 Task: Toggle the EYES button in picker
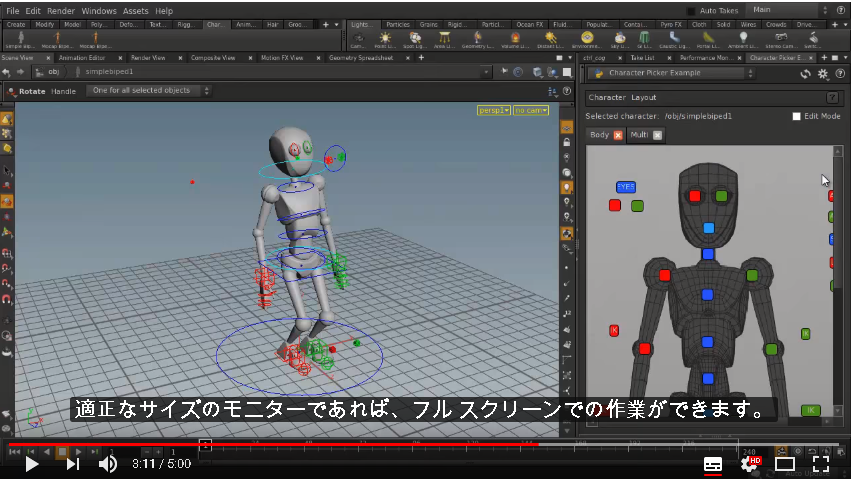[x=626, y=187]
